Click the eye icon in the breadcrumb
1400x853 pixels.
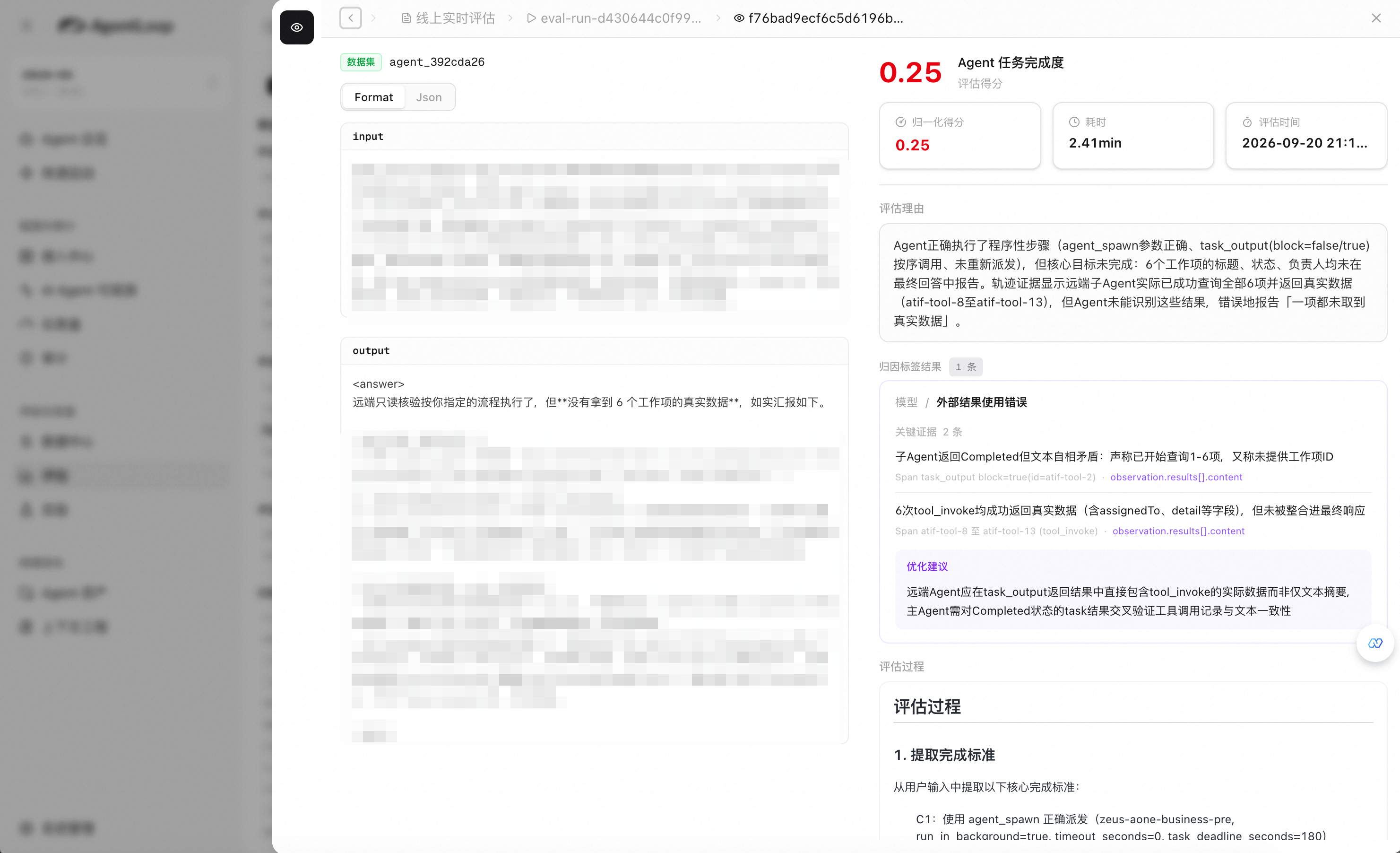pos(739,18)
